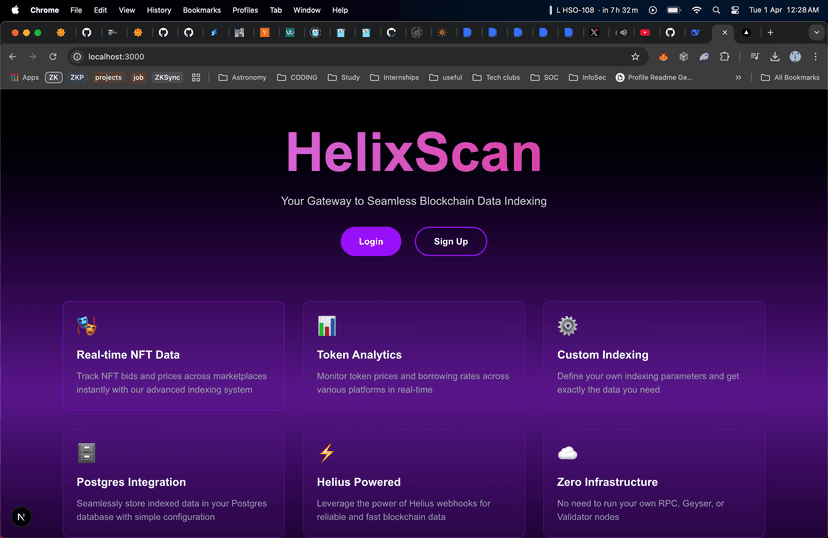Reload the localhost page
Screen dimensions: 828x538
(x=53, y=56)
